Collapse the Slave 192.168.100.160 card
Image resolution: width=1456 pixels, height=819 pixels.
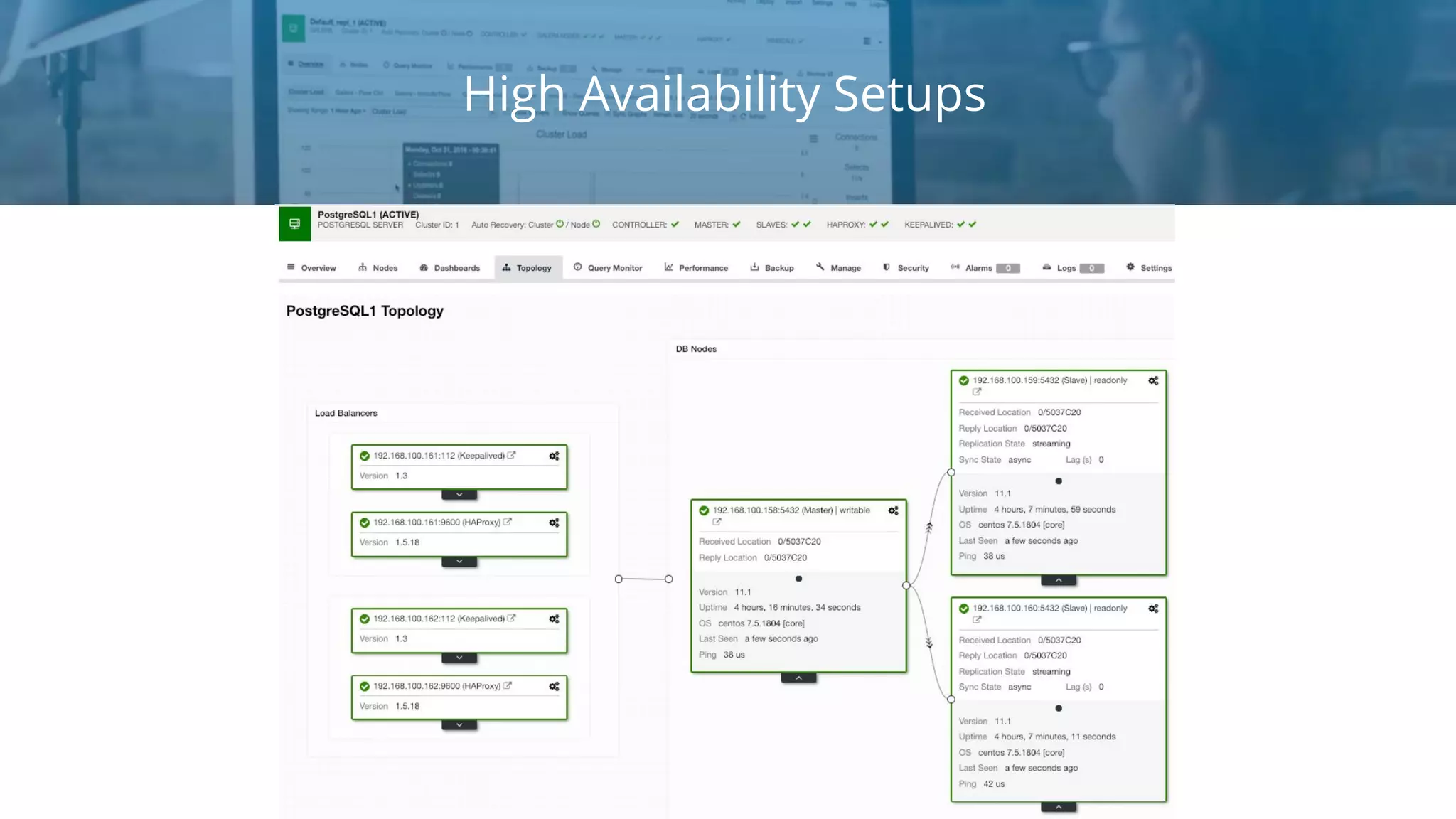1059,807
